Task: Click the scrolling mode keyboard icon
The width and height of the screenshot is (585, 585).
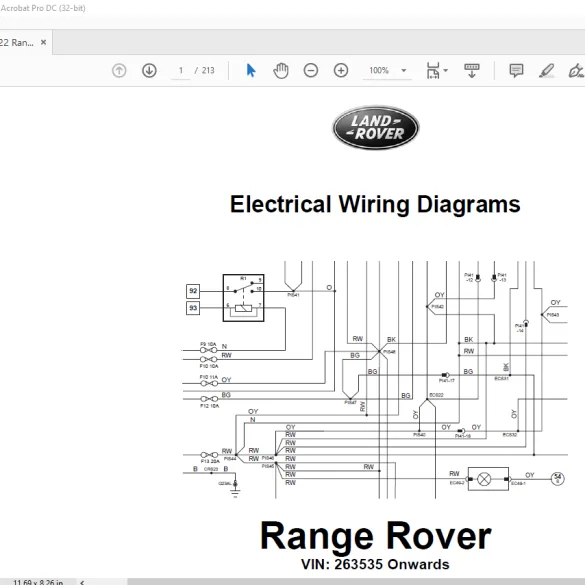Action: point(472,71)
